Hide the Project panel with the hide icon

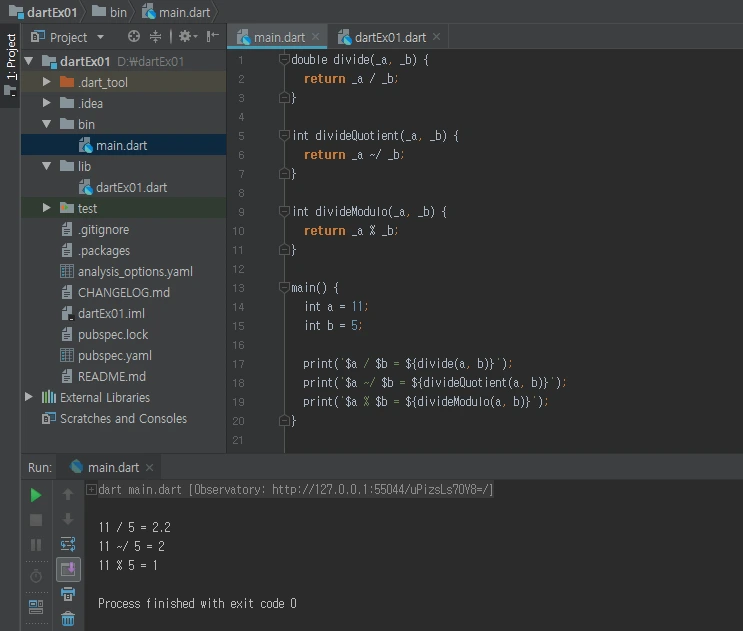(212, 36)
